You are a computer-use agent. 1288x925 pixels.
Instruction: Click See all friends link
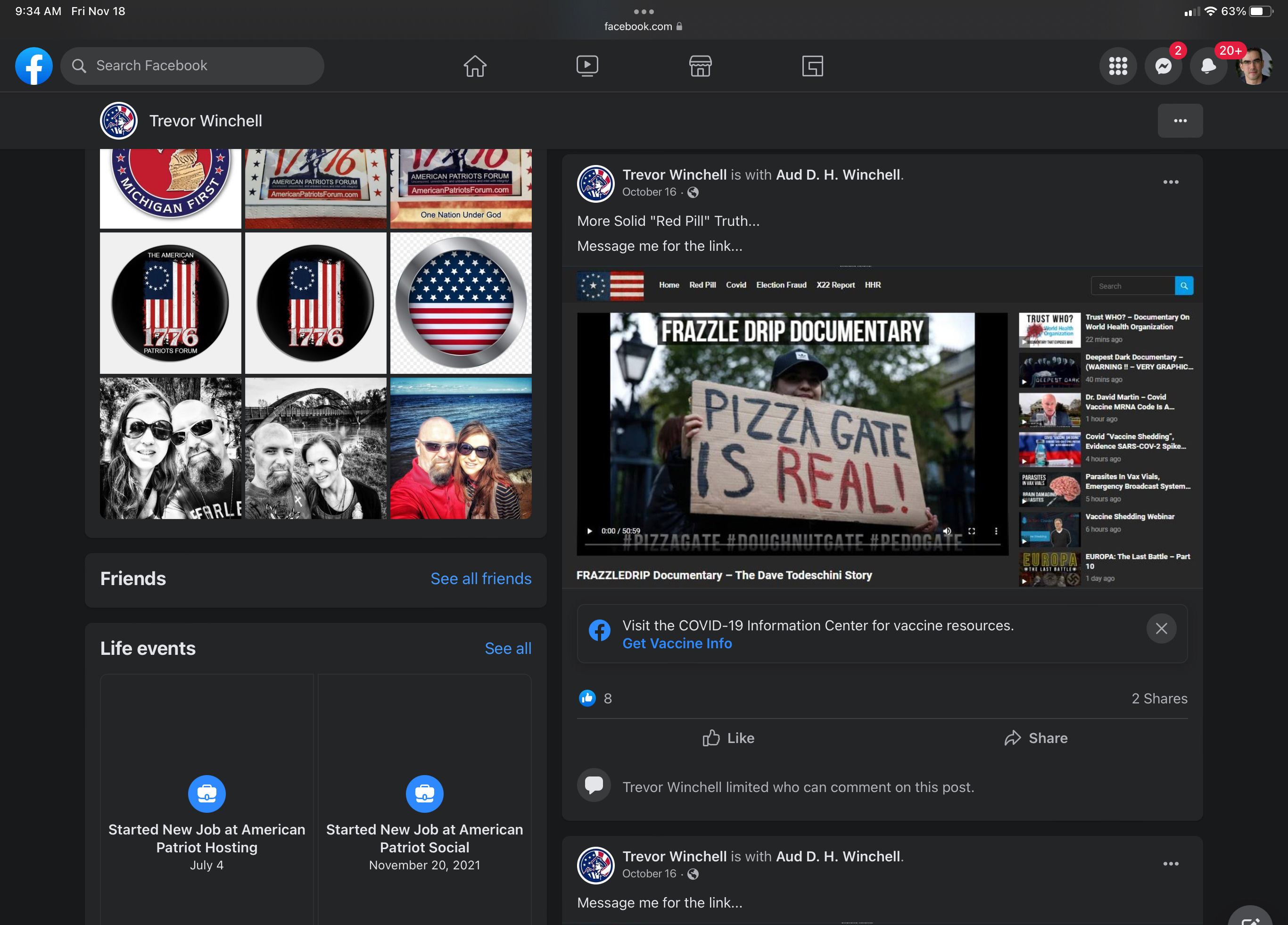pyautogui.click(x=481, y=578)
